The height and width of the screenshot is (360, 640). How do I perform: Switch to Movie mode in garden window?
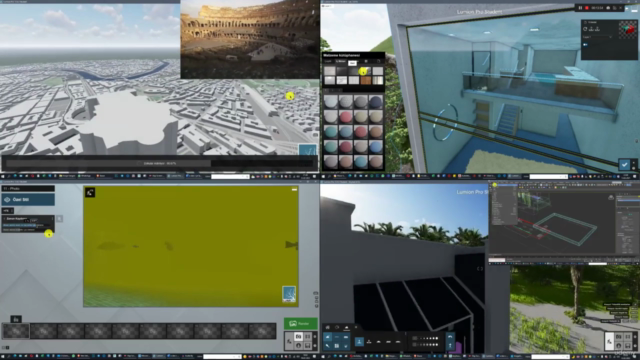628,337
